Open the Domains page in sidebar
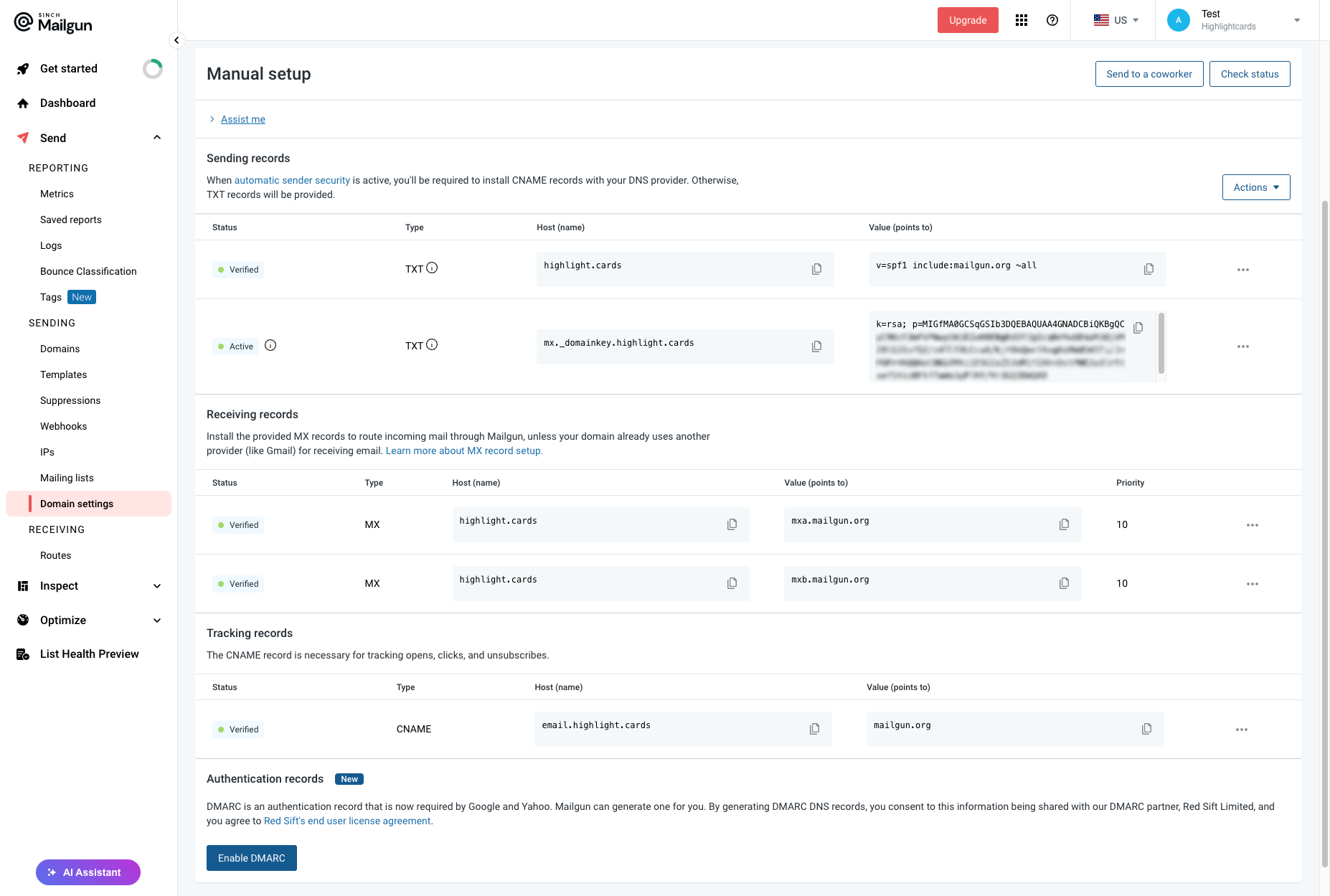Screen dimensions: 1330x896 pos(60,349)
